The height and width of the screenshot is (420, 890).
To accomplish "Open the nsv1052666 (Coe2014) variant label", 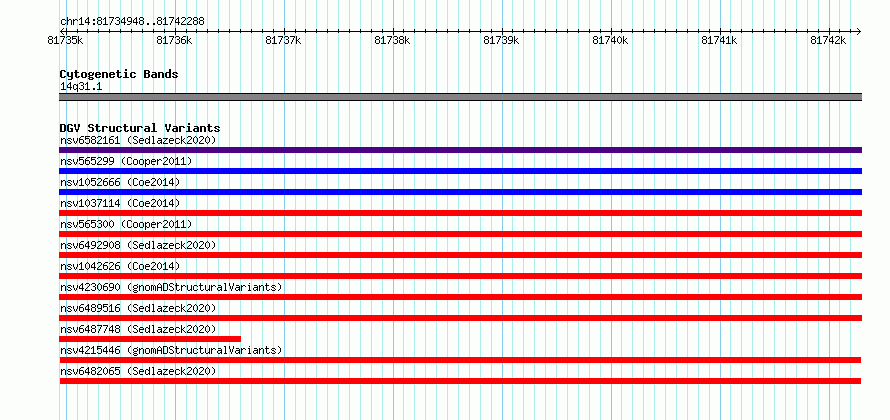I will (x=120, y=182).
